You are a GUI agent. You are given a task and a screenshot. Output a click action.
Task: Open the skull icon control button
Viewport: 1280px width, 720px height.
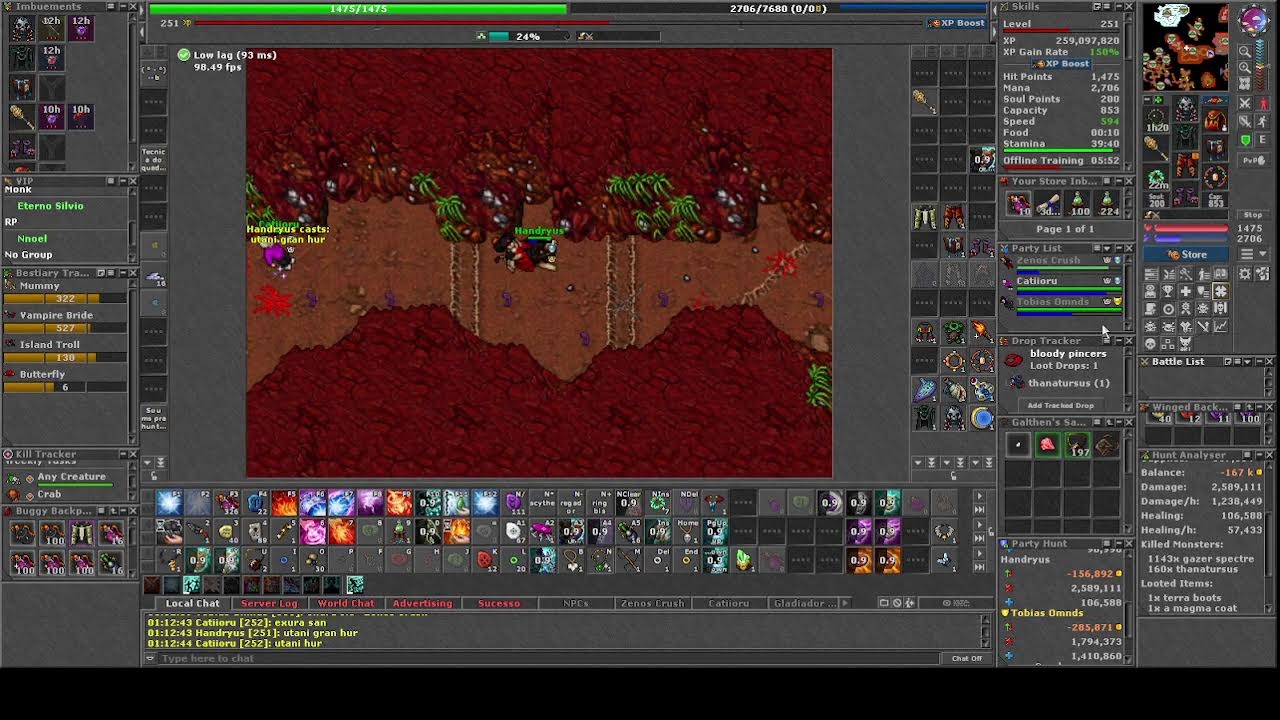(x=1151, y=344)
